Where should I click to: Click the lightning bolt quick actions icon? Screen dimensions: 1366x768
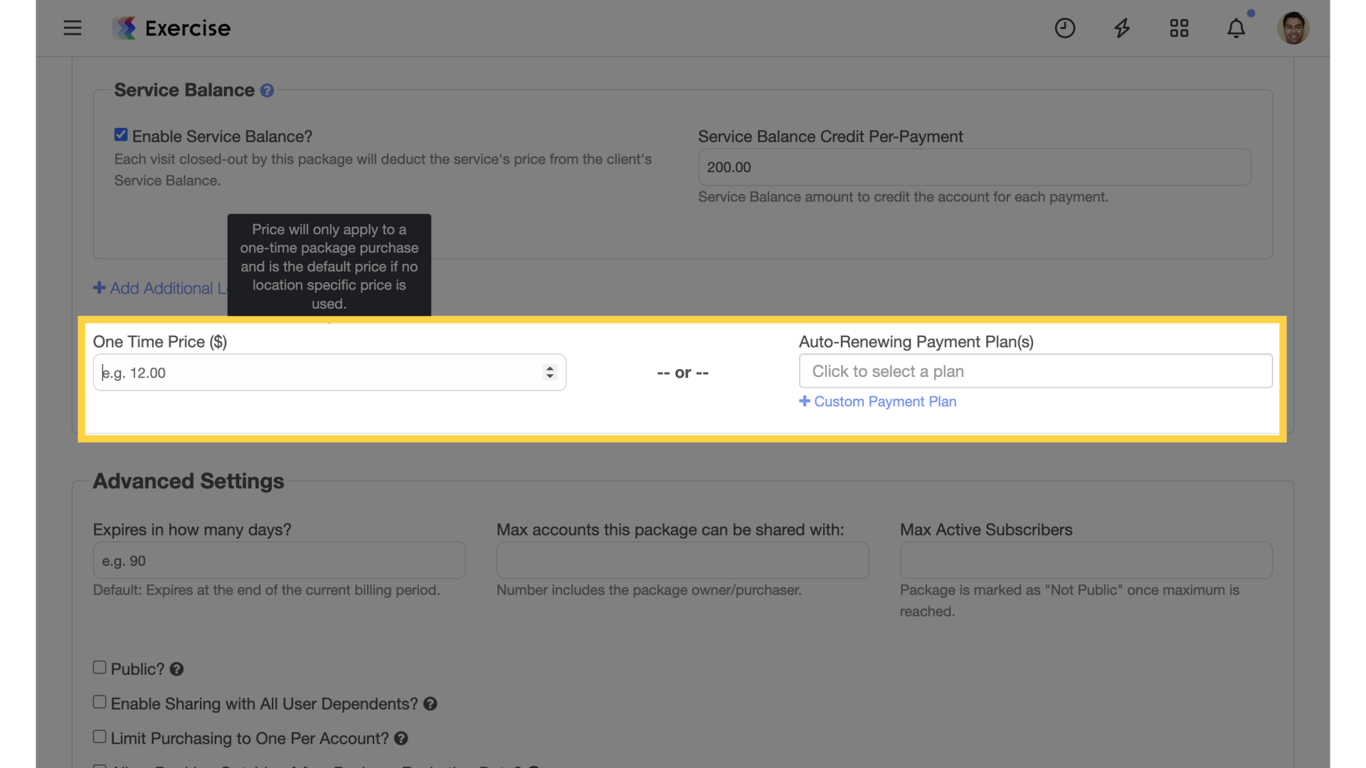click(1122, 28)
